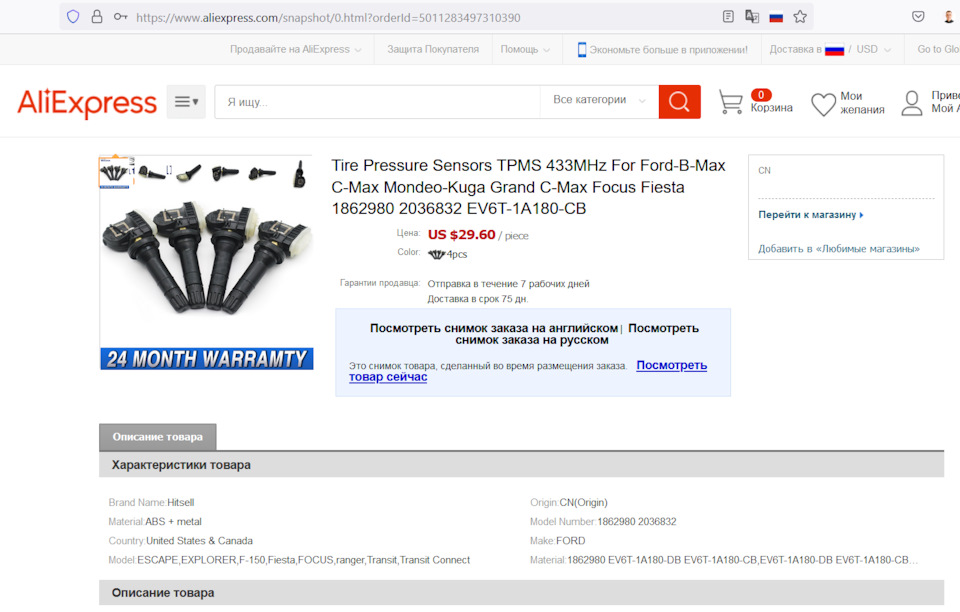
Task: Open wishlist heart icon
Action: 823,104
